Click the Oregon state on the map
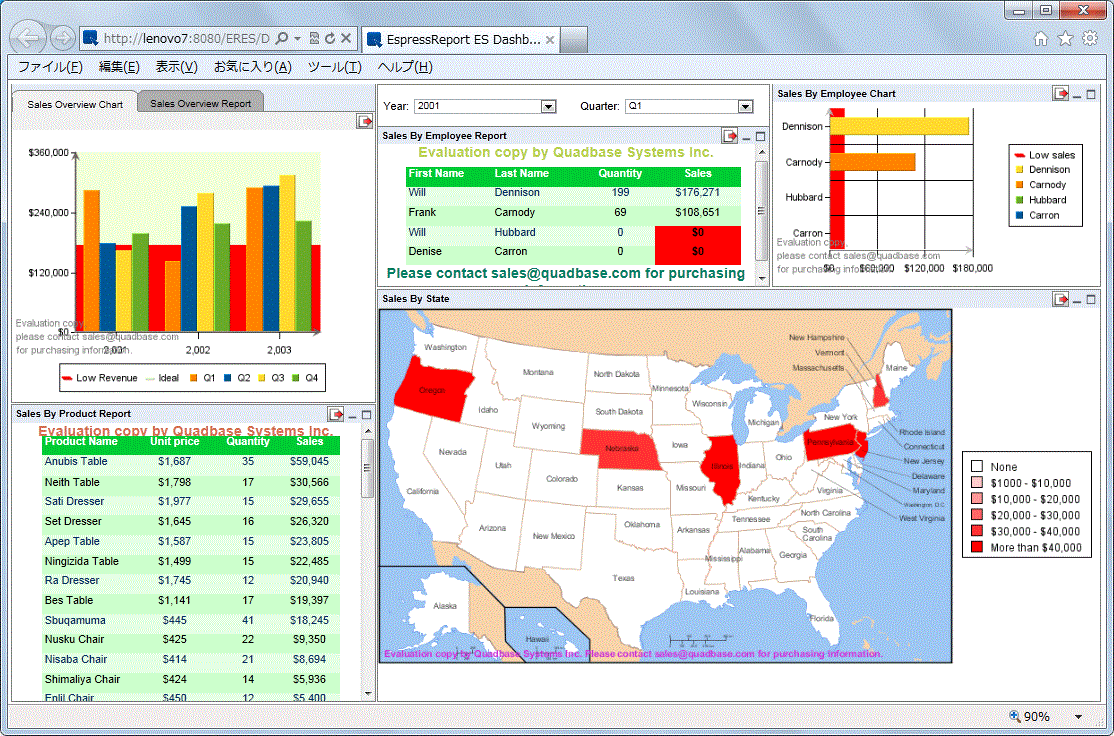Image resolution: width=1114 pixels, height=736 pixels. [x=431, y=389]
